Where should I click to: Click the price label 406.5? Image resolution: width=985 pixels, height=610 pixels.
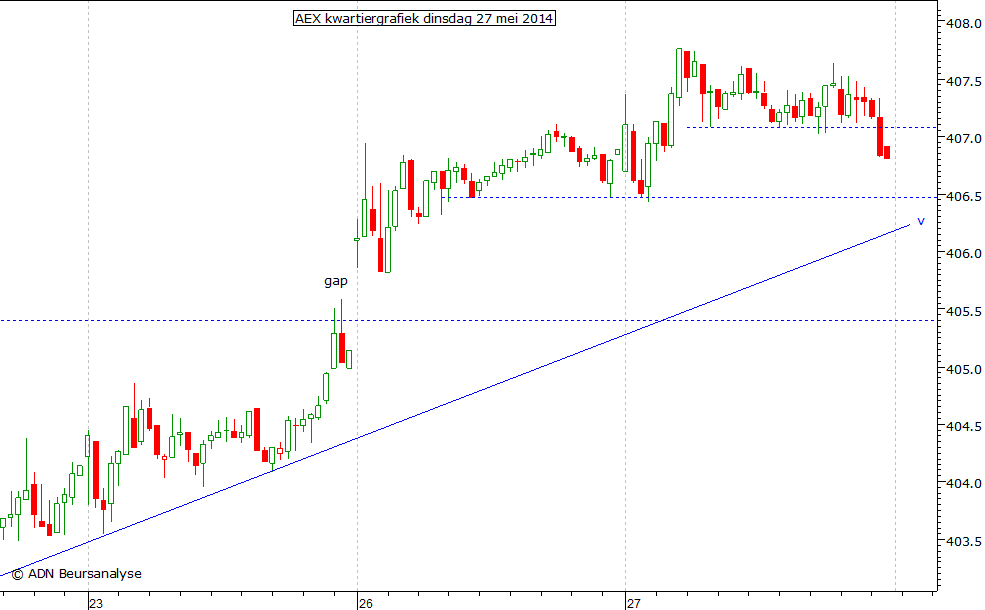964,197
